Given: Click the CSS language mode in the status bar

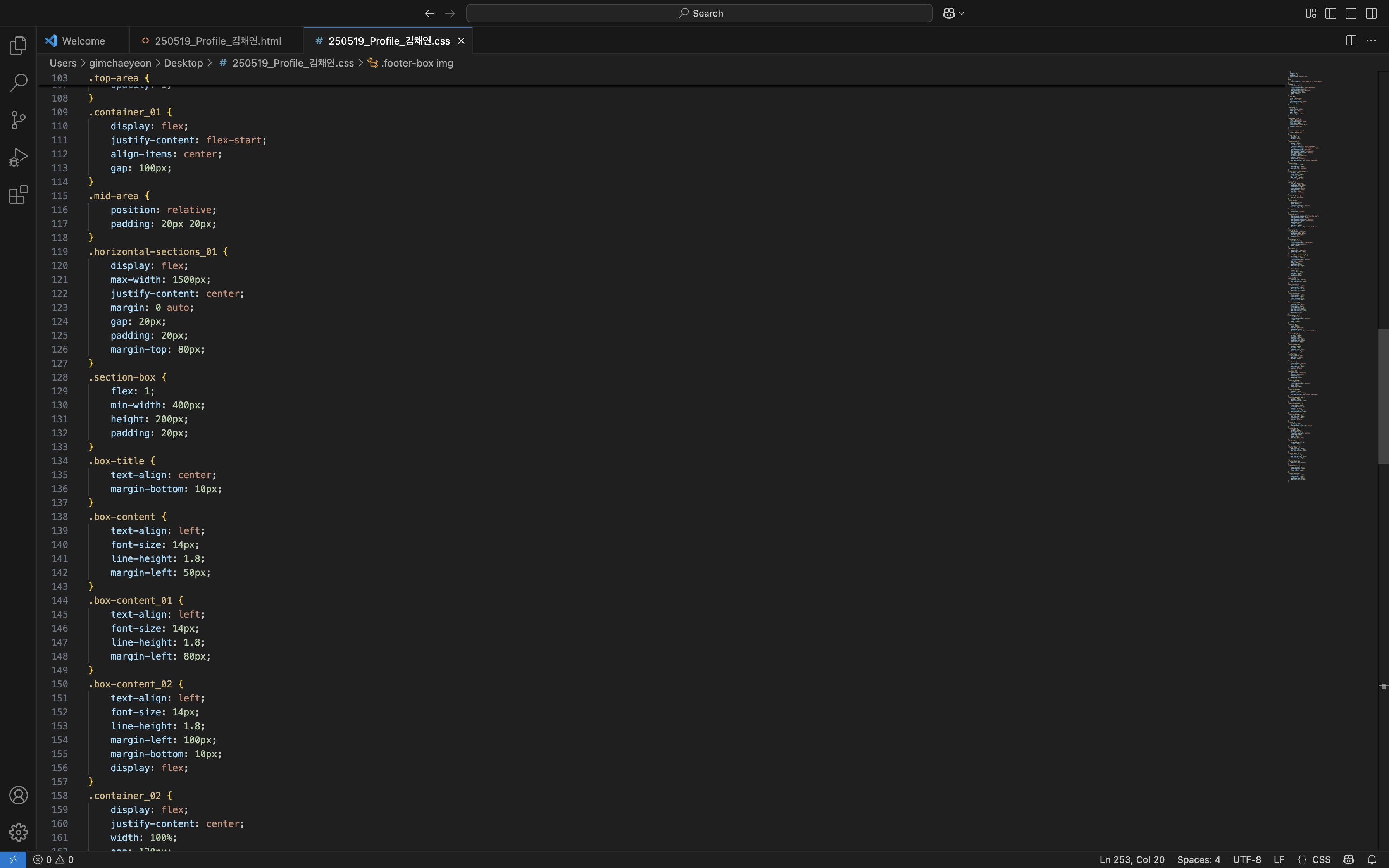Looking at the screenshot, I should tap(1321, 859).
